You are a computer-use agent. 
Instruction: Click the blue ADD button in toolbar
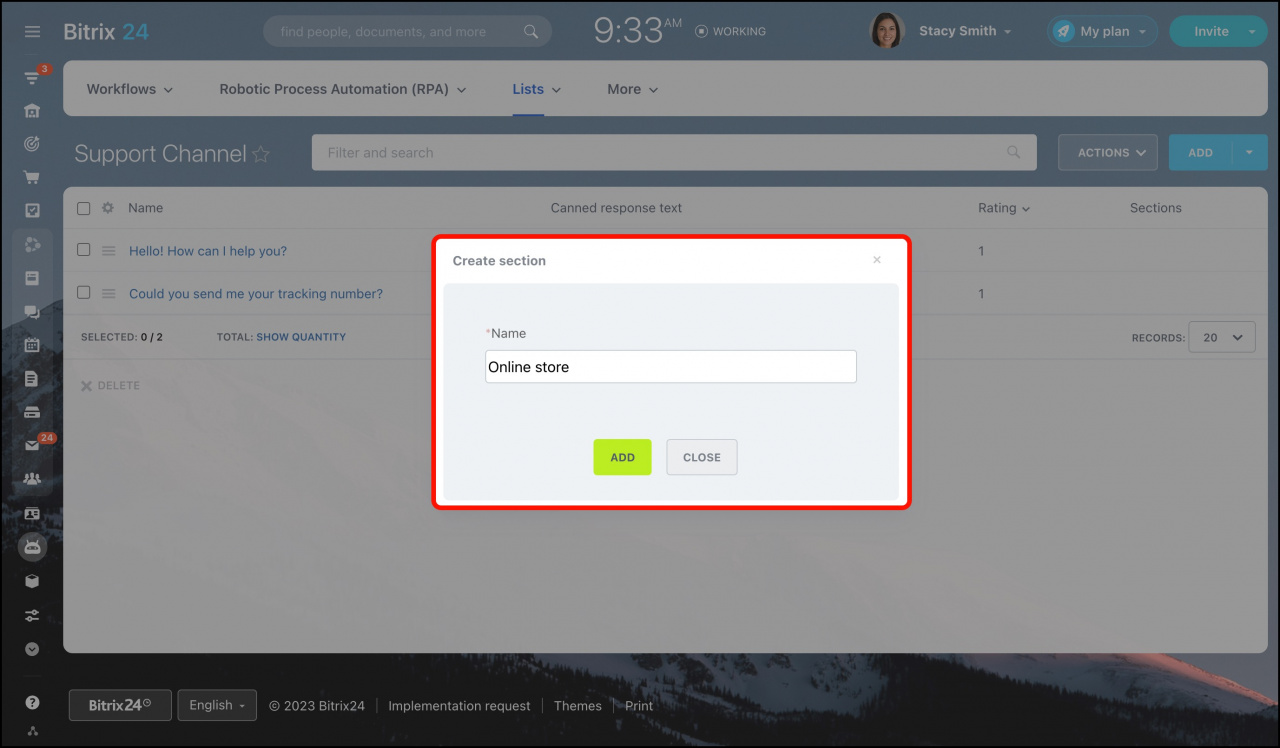click(1201, 153)
